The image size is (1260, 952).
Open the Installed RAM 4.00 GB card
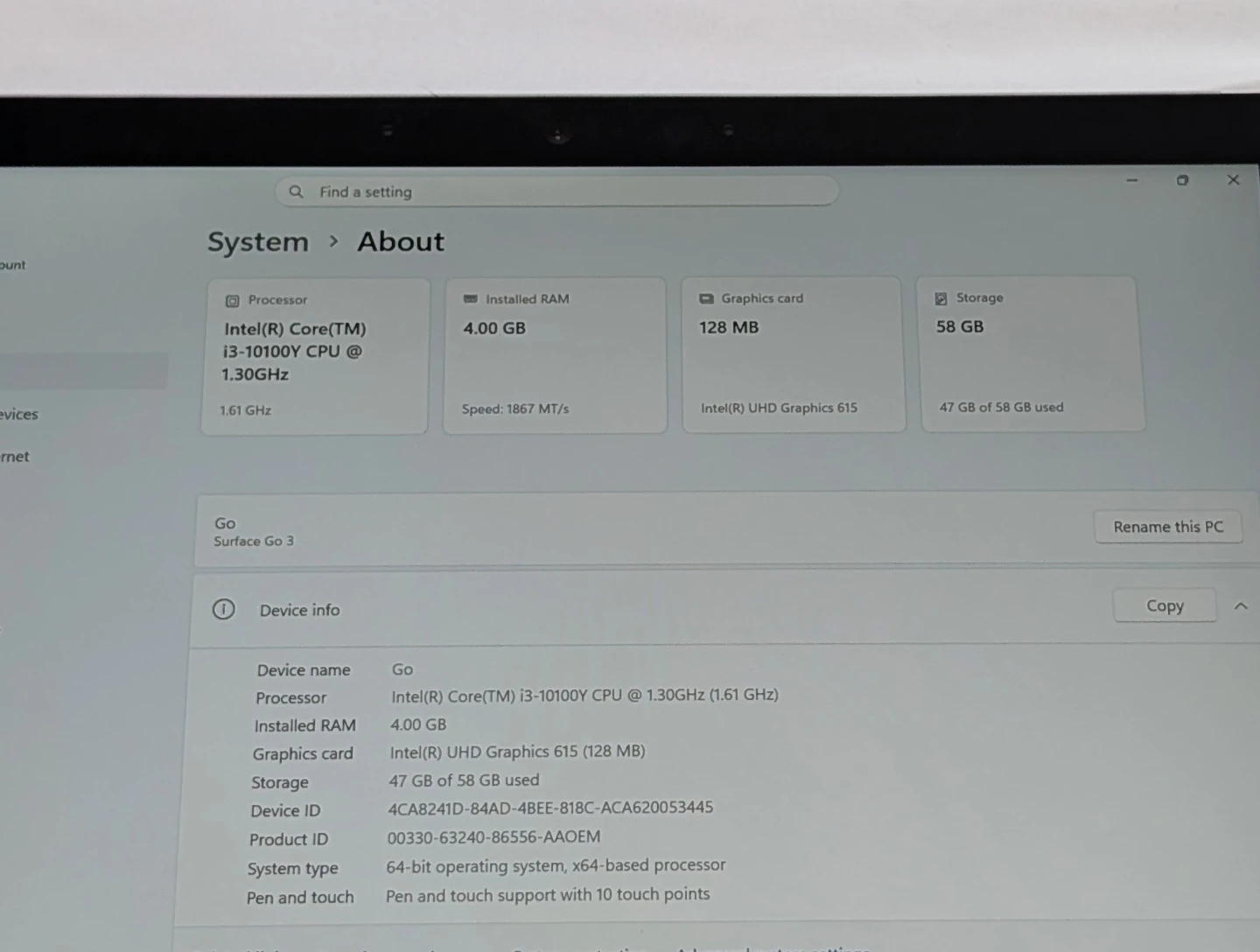(555, 355)
